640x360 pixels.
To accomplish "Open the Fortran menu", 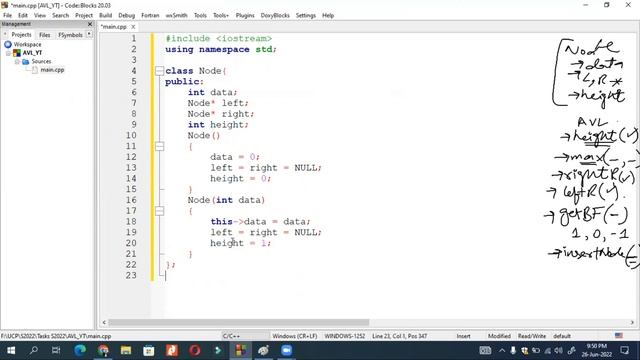I will [150, 15].
